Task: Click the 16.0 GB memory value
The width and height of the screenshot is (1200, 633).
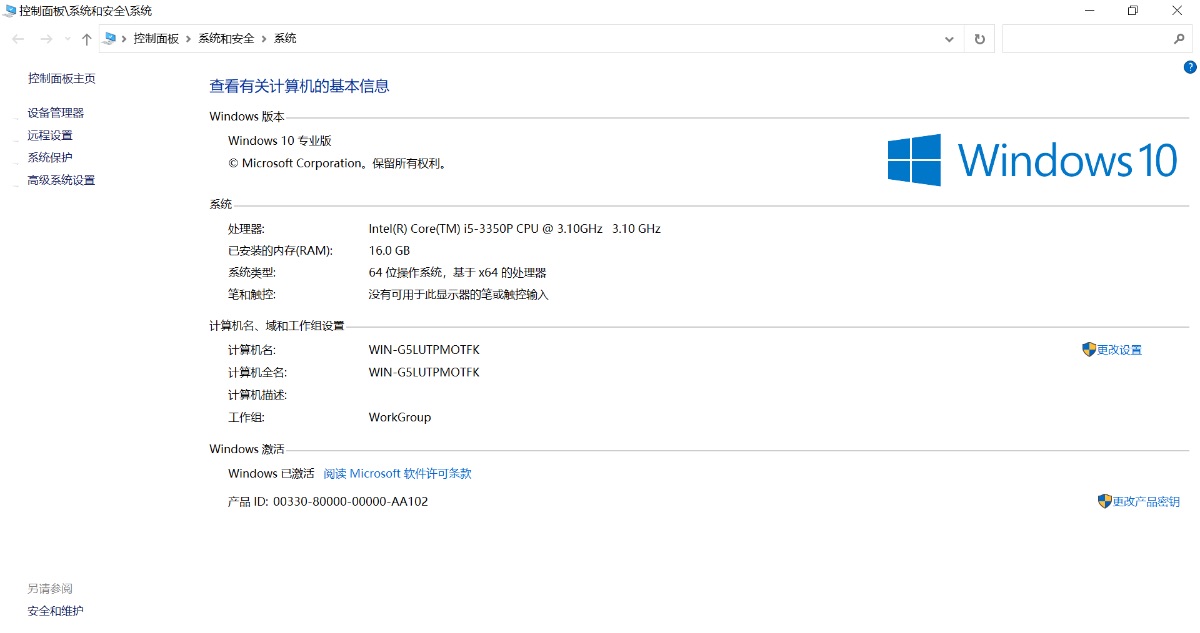Action: pos(389,250)
